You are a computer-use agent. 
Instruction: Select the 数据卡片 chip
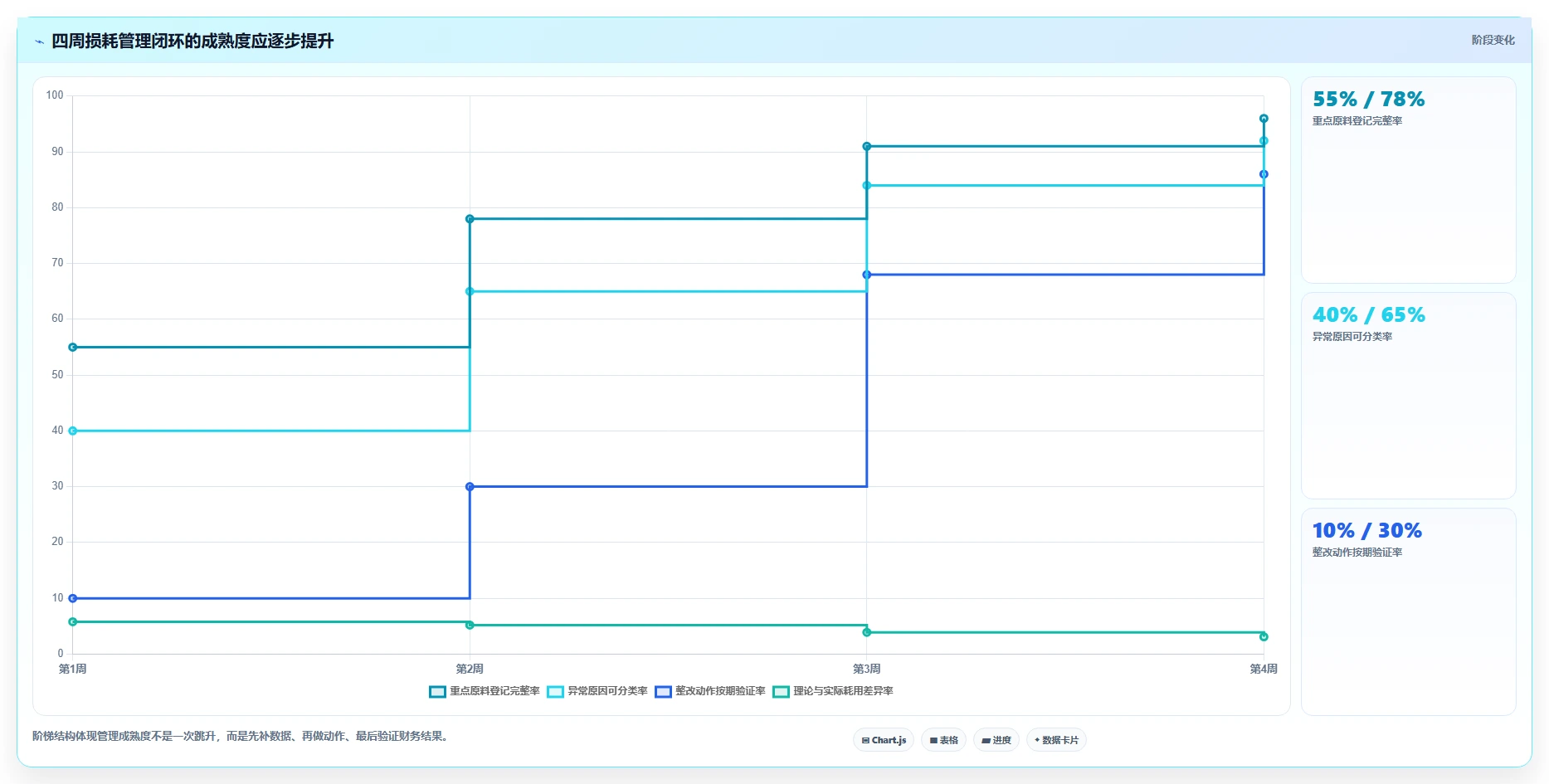tap(1056, 740)
